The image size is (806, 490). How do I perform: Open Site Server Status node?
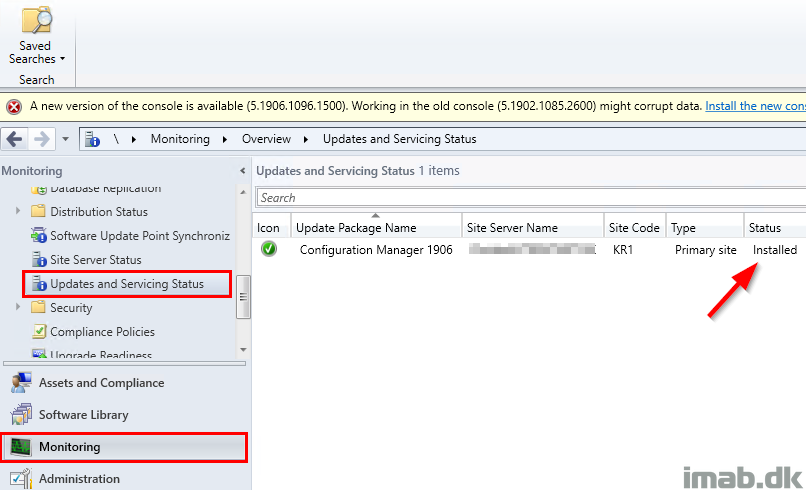[x=96, y=260]
